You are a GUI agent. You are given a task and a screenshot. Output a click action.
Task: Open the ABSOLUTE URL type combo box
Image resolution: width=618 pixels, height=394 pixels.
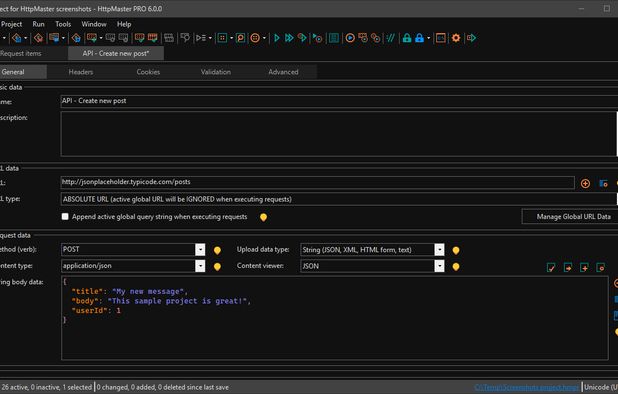pos(339,199)
